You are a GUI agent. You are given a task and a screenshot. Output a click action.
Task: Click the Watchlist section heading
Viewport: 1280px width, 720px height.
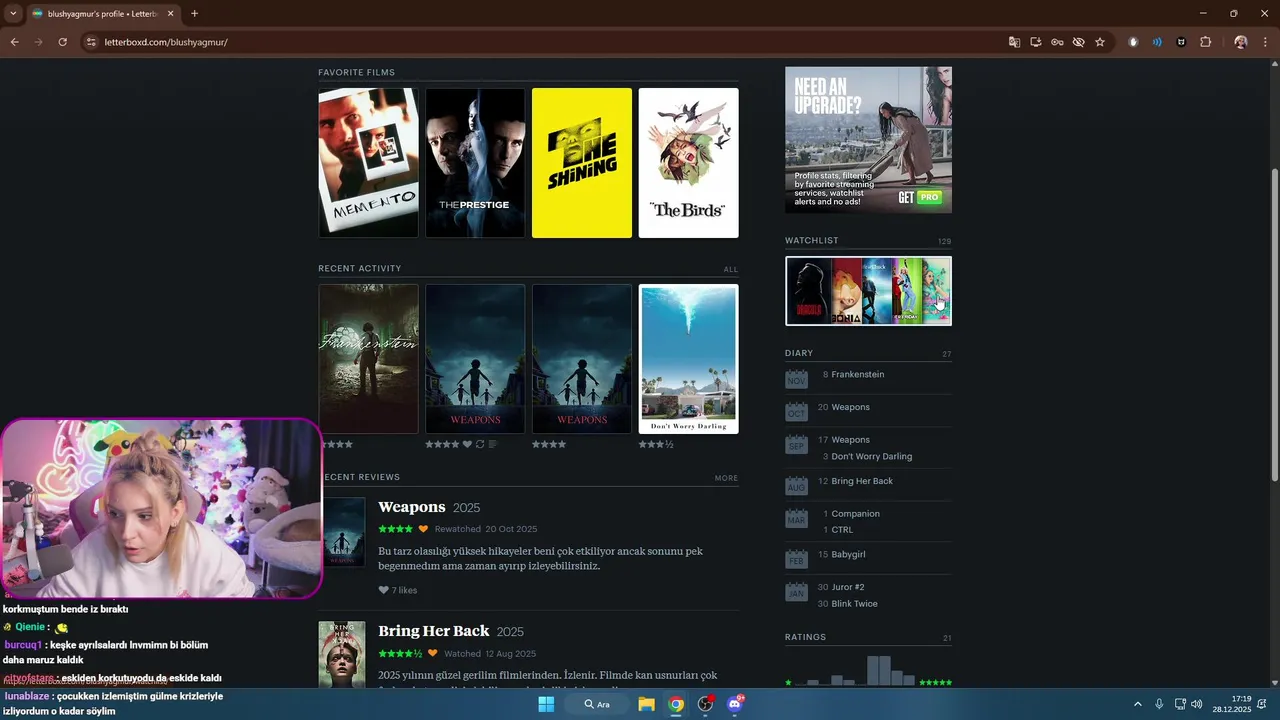[x=812, y=241]
